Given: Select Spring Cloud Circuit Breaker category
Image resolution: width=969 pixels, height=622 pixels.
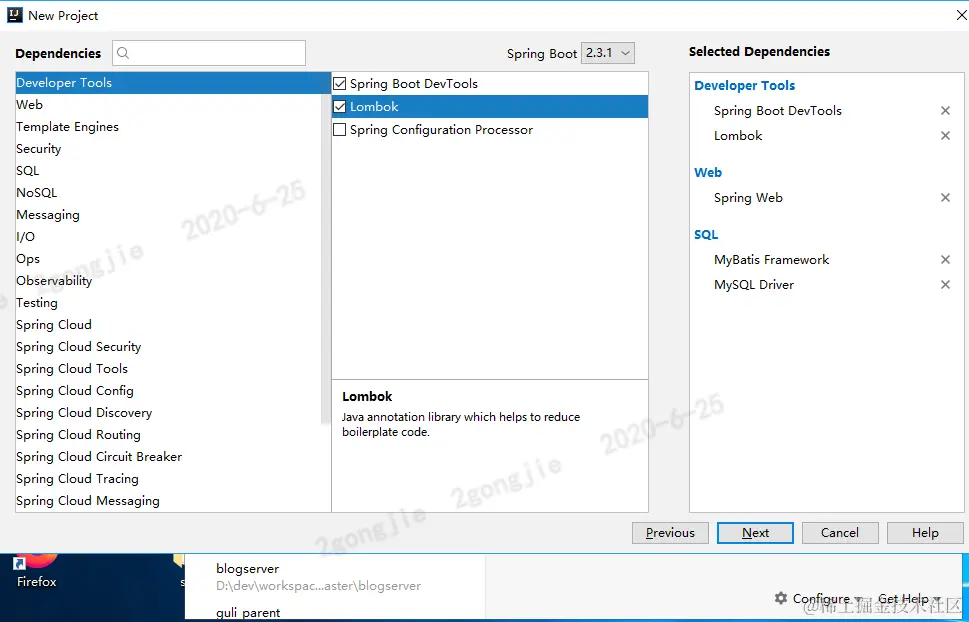Looking at the screenshot, I should coord(169,457).
